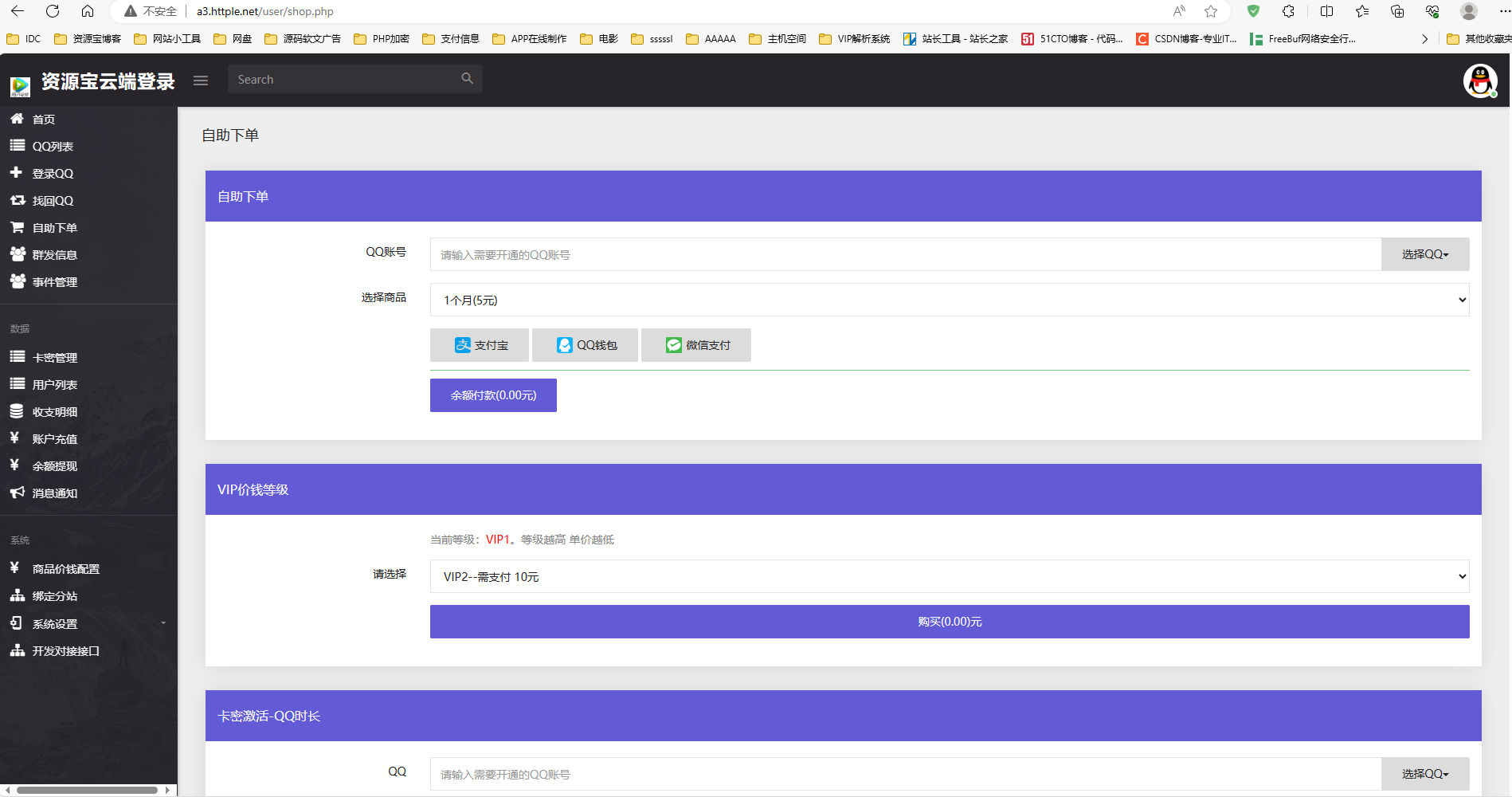Open favorites list star-lines icon
Viewport: 1512px width, 797px height.
1362,11
